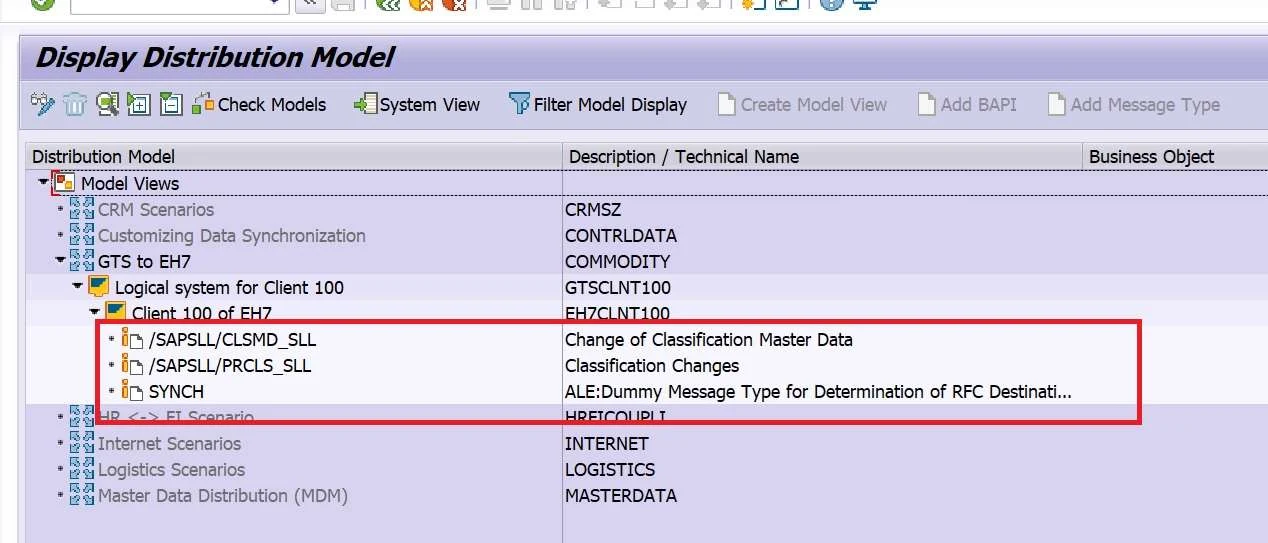Click ALE:Dummy Message Type description text
This screenshot has height=543, width=1268.
[x=818, y=391]
